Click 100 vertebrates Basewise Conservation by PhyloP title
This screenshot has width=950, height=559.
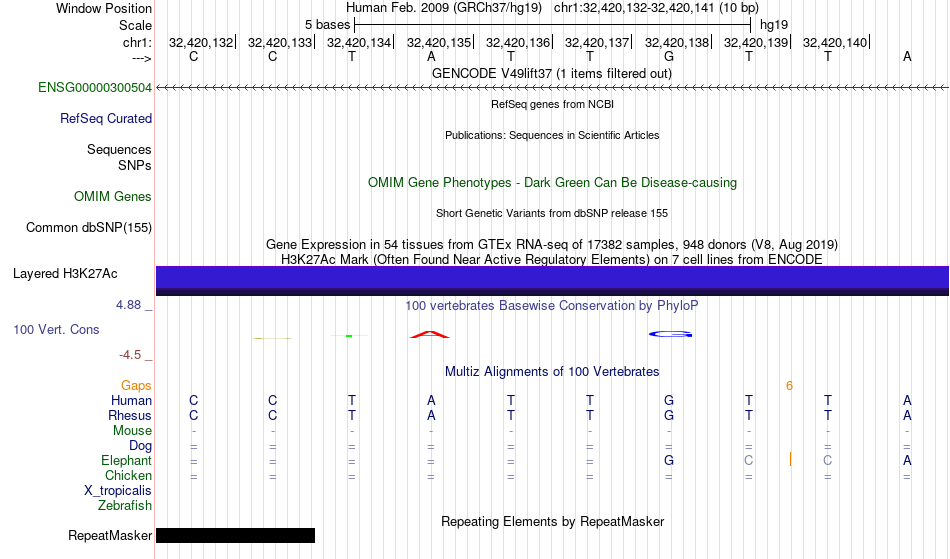[x=552, y=306]
